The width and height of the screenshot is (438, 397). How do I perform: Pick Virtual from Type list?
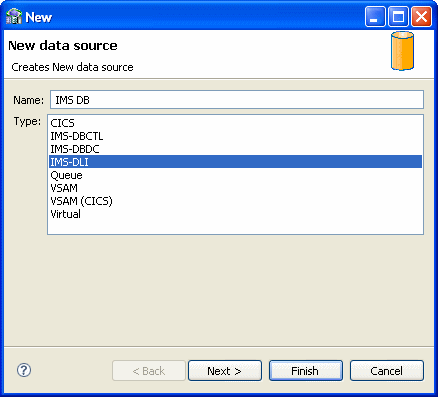[235, 214]
